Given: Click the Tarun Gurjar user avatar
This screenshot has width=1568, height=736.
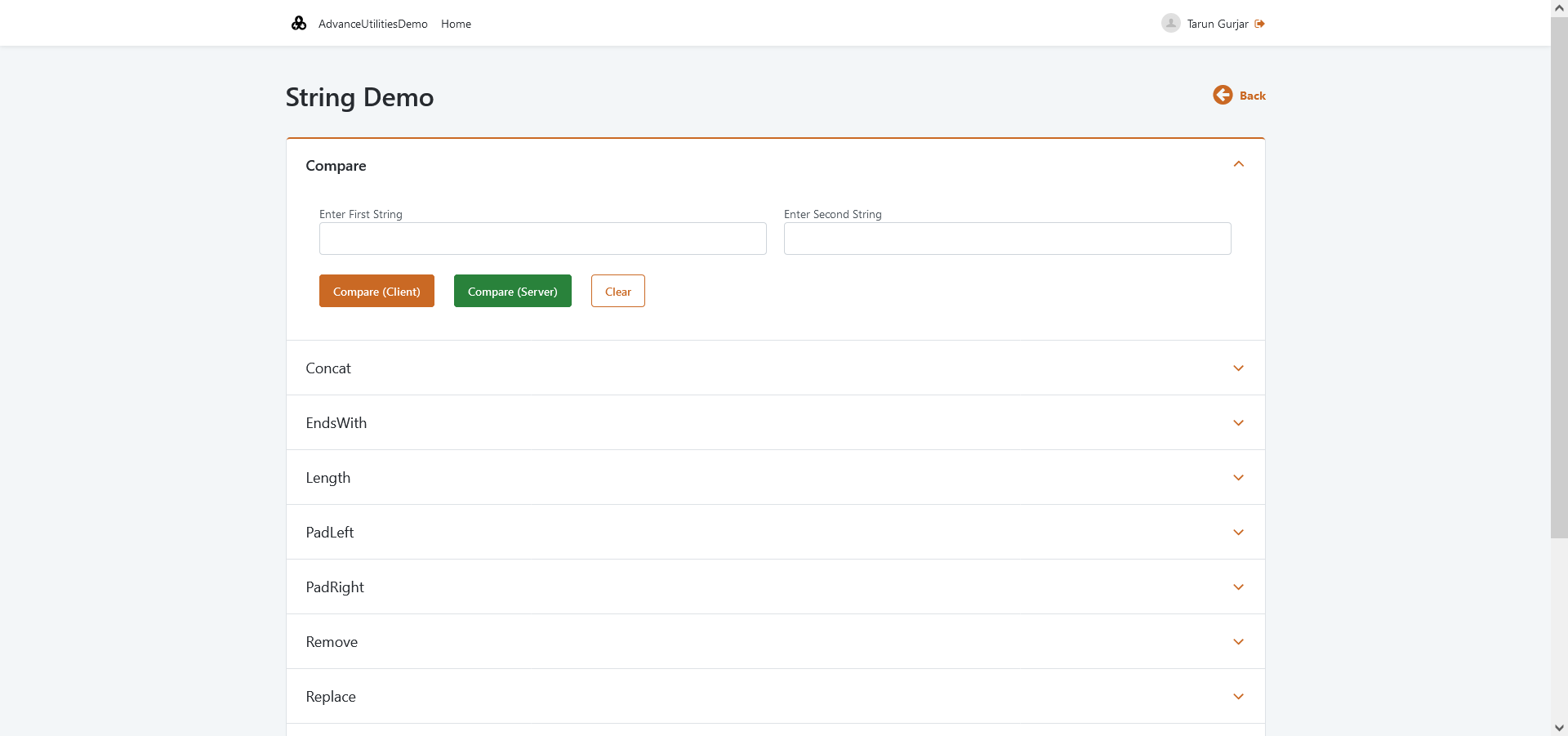Looking at the screenshot, I should (x=1170, y=23).
